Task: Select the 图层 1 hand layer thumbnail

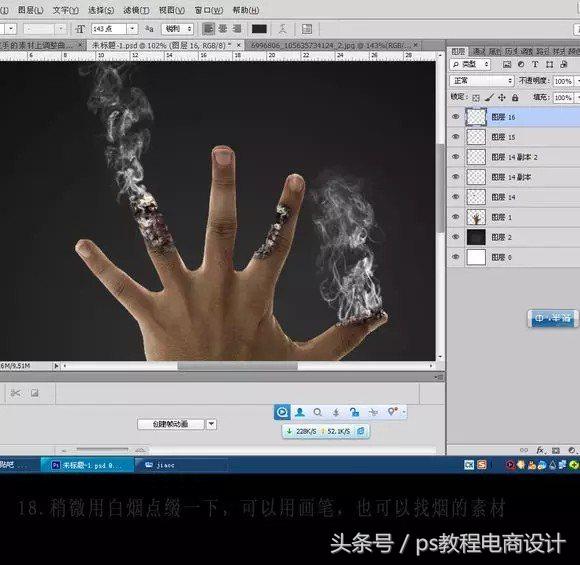Action: coord(476,217)
